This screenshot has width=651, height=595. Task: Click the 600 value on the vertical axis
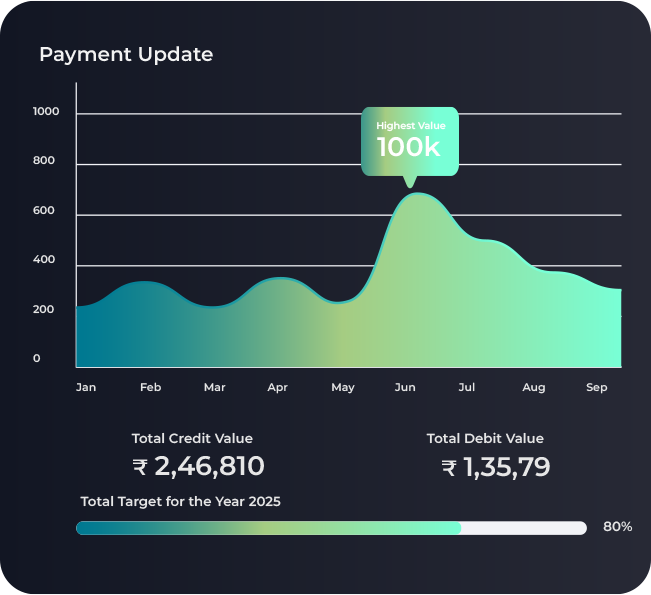pyautogui.click(x=42, y=212)
